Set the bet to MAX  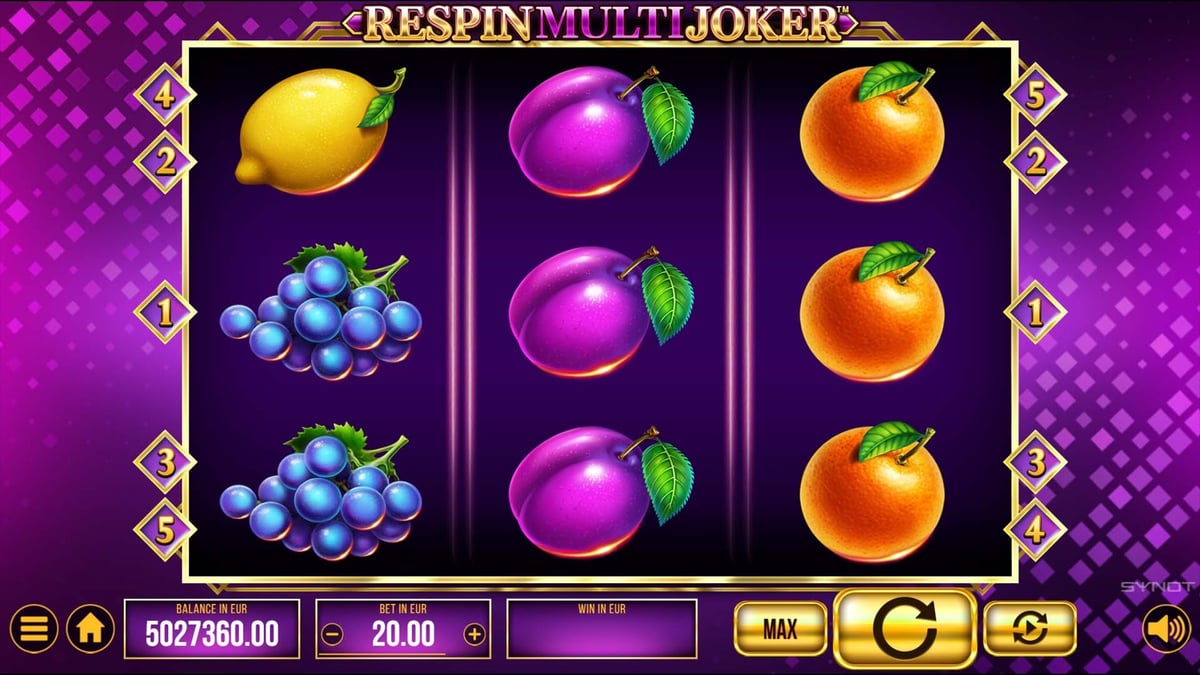click(x=780, y=629)
